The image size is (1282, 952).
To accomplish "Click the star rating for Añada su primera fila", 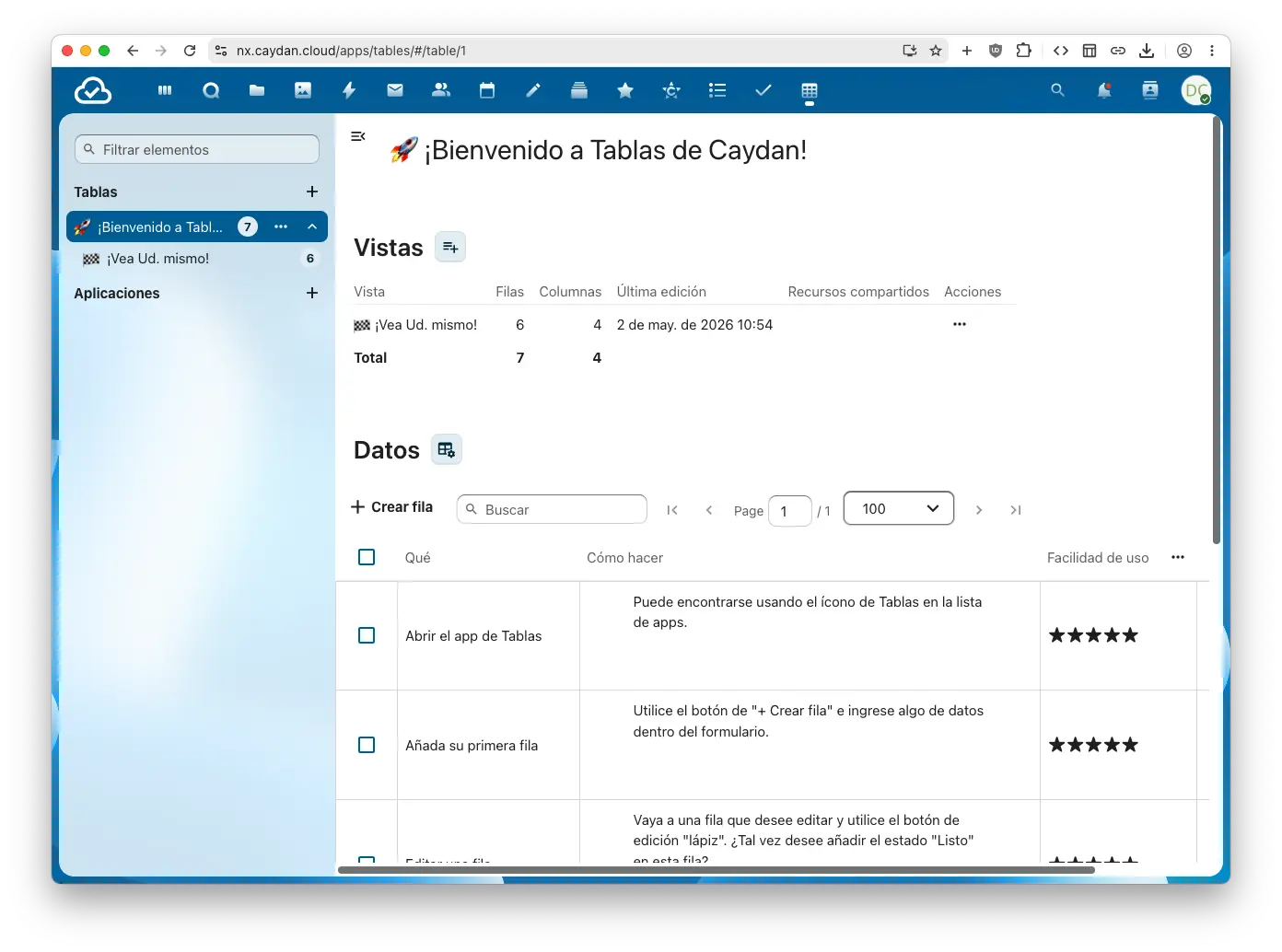I will [x=1094, y=745].
